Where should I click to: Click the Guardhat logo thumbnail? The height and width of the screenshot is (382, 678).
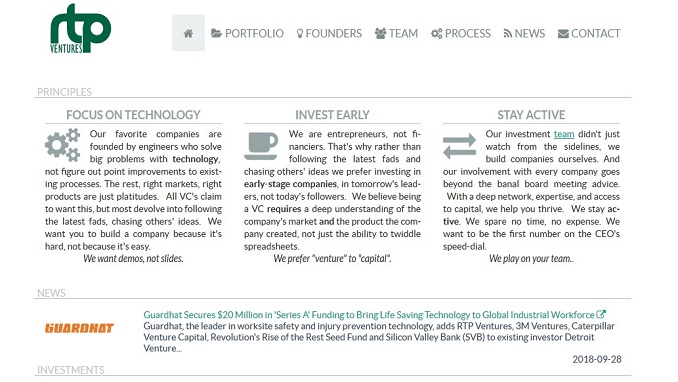(79, 328)
